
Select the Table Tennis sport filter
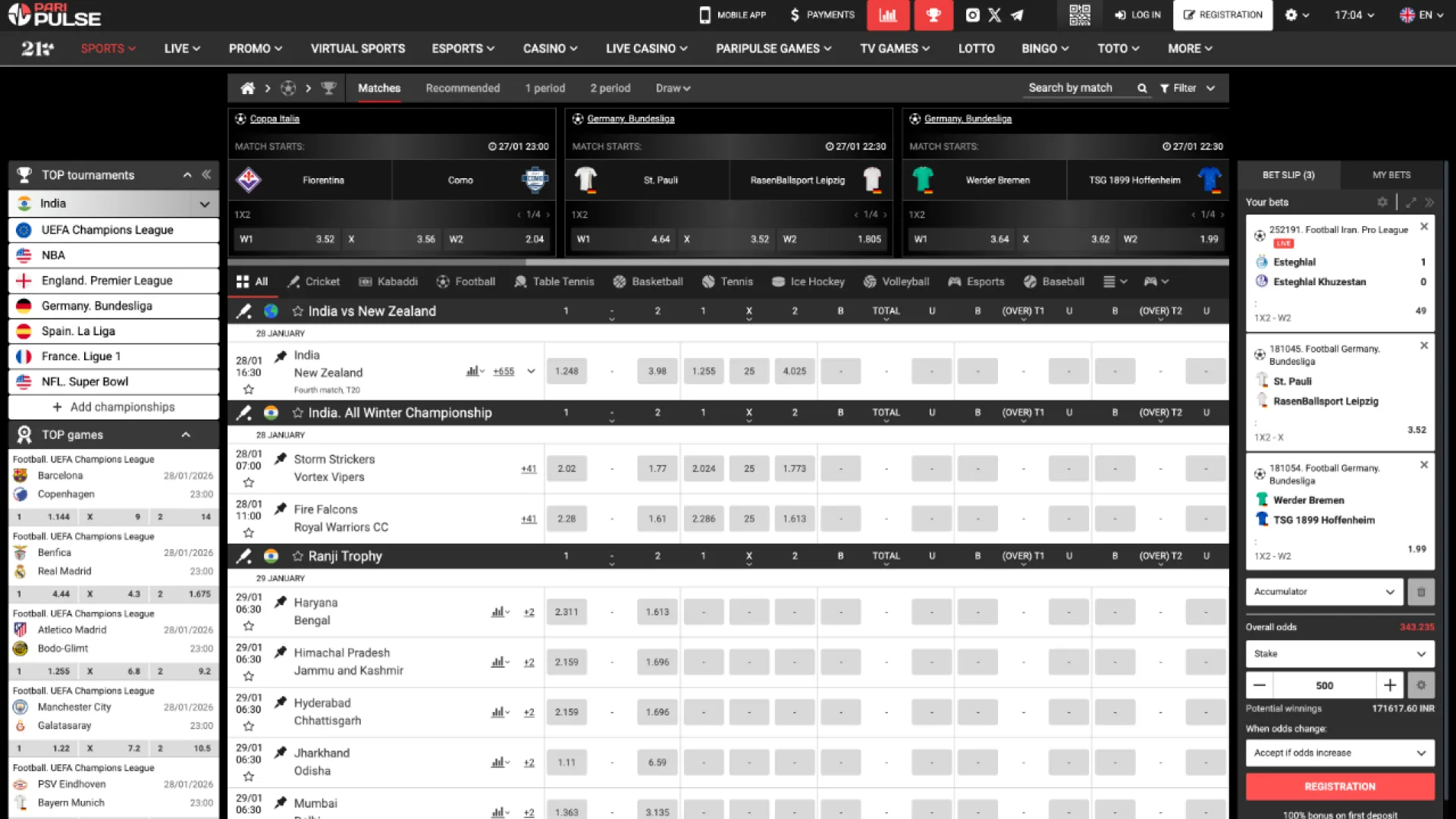tap(554, 281)
